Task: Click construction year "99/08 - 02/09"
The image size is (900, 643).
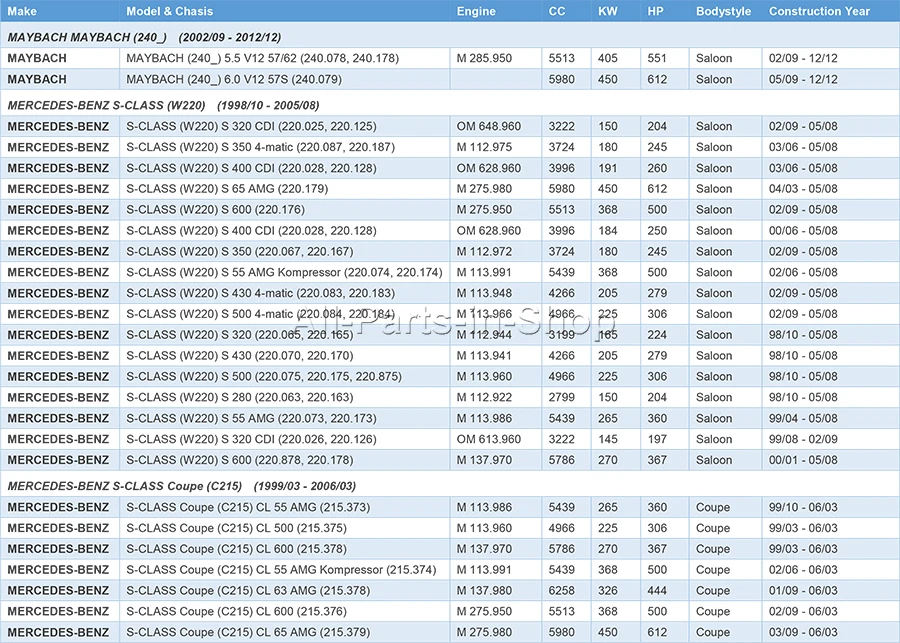Action: point(803,439)
